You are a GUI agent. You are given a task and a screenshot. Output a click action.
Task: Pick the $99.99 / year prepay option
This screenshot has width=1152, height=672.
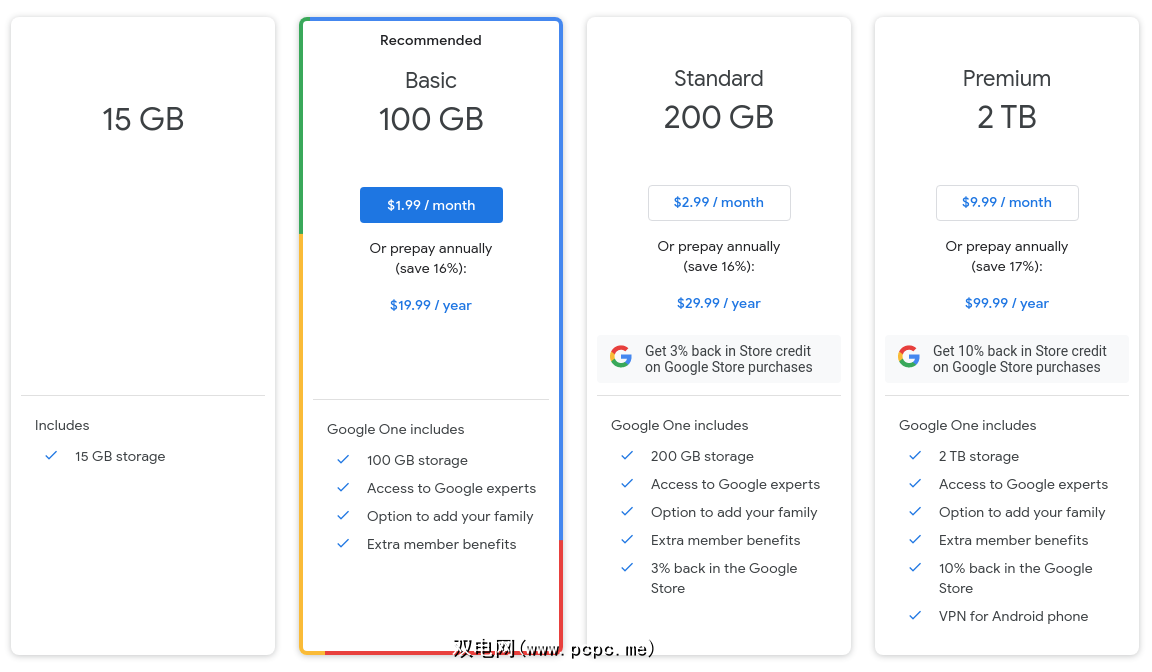point(1007,303)
